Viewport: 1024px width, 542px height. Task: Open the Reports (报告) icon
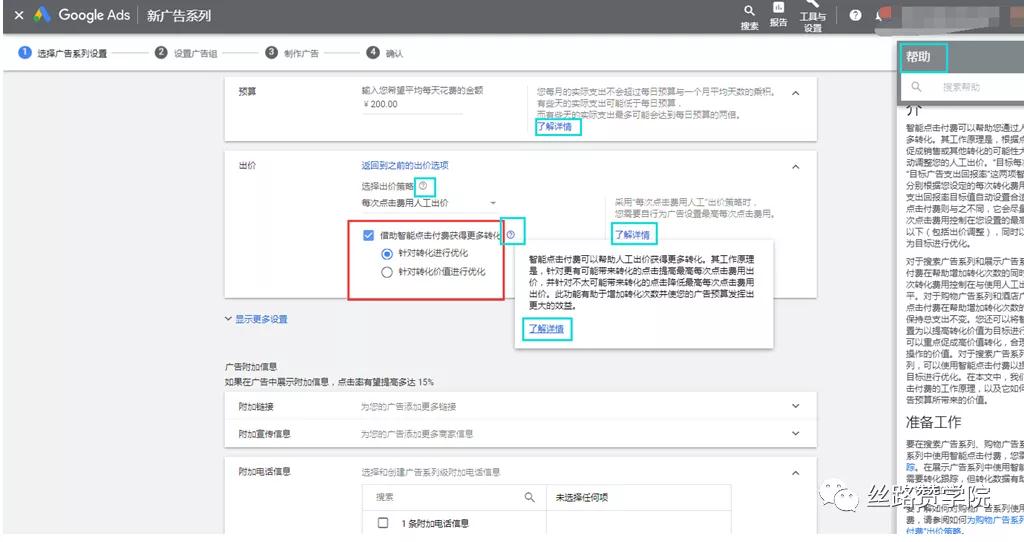coord(778,7)
